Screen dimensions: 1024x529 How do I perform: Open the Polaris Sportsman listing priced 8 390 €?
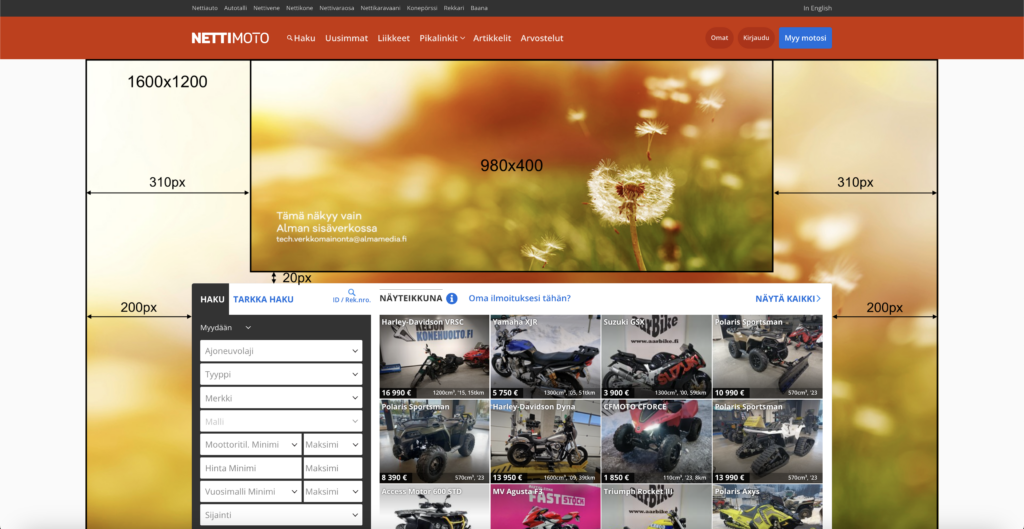[x=434, y=441]
